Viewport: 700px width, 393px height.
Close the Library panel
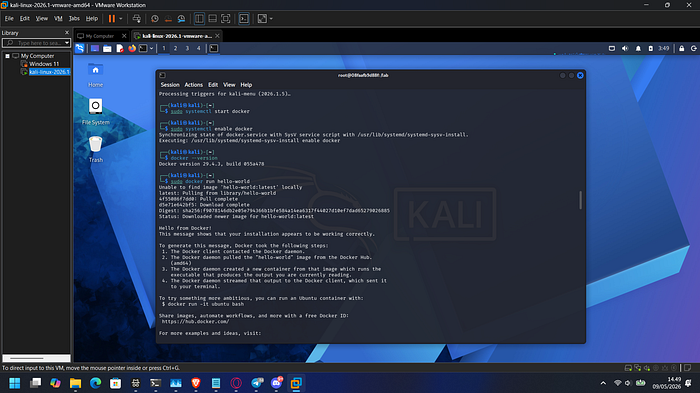tap(67, 33)
